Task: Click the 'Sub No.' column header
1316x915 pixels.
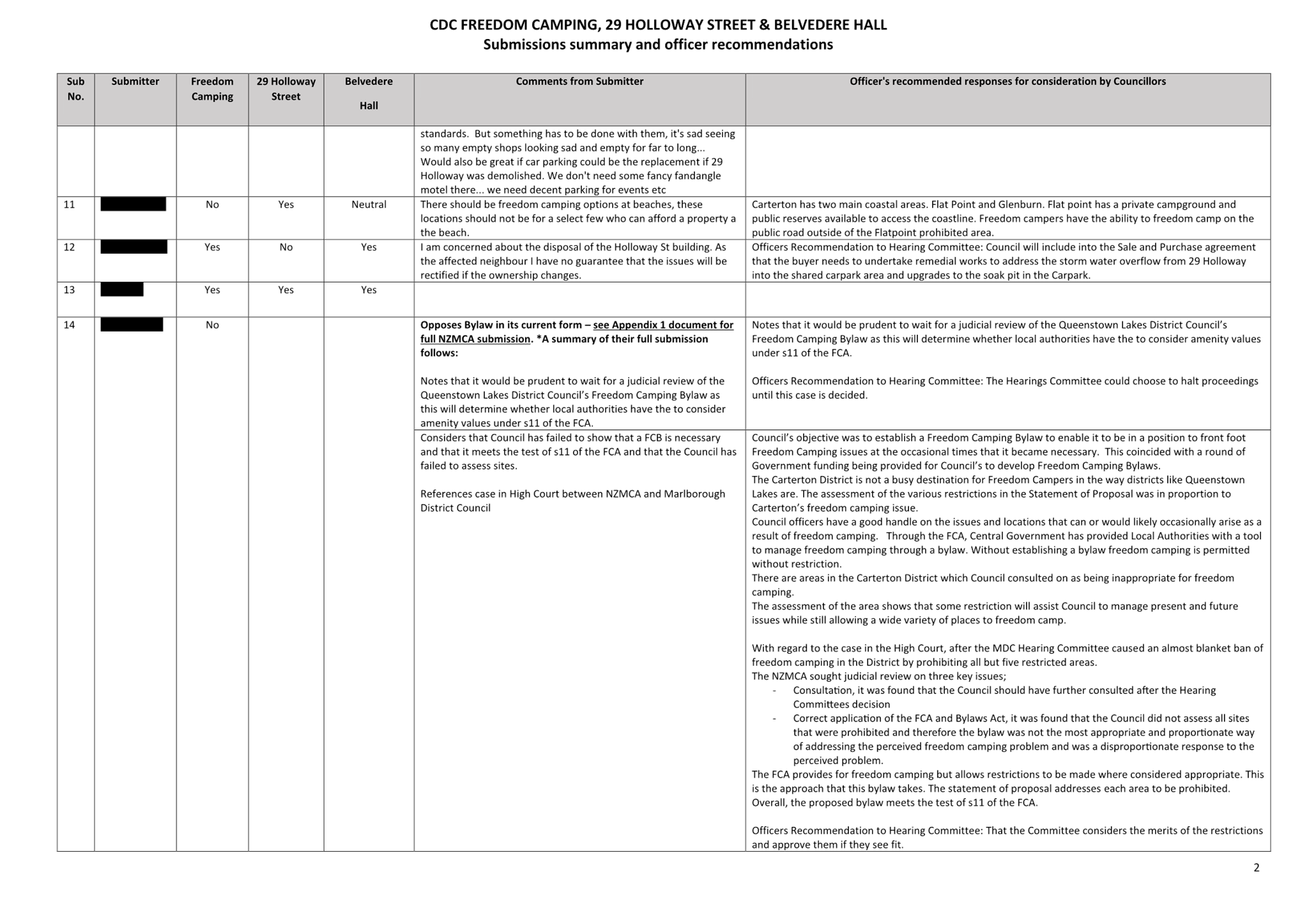Action: point(75,89)
